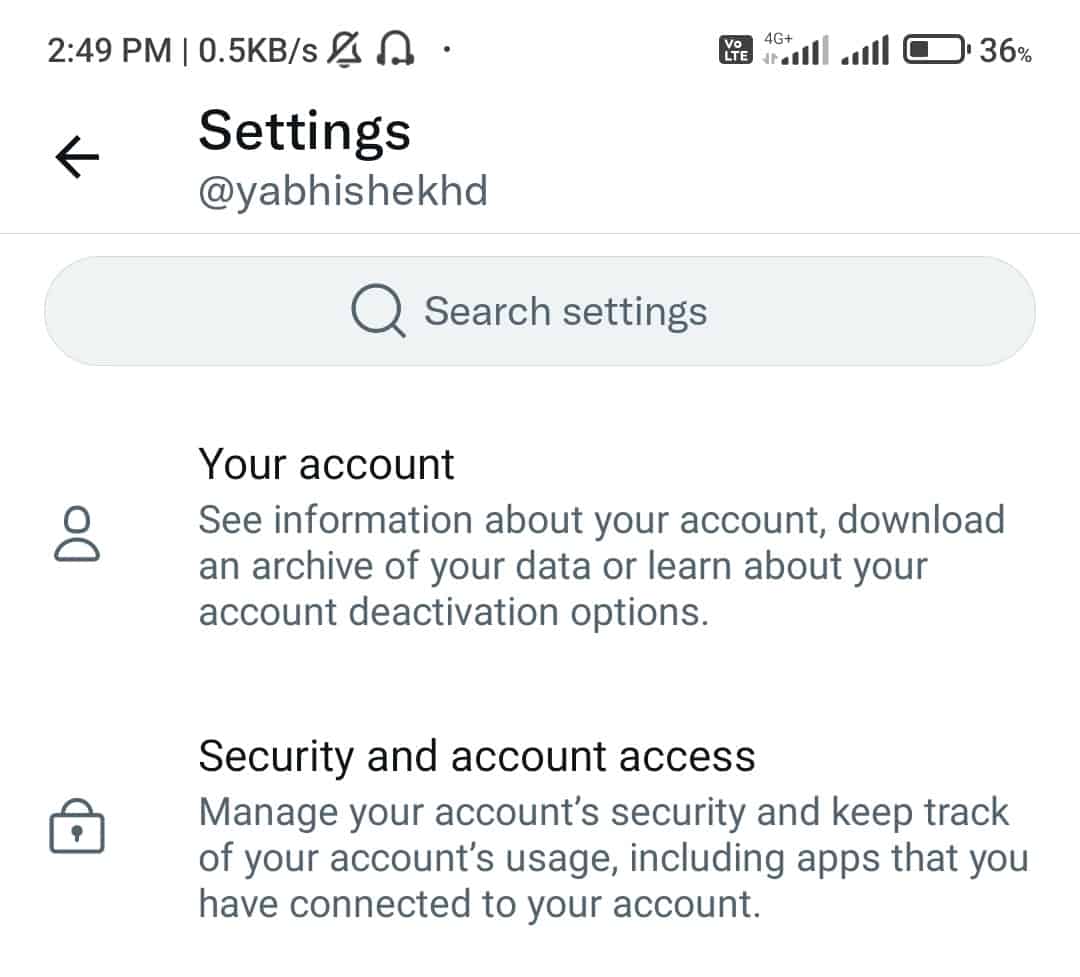1080x977 pixels.
Task: Tap the VoLTE indicator icon
Action: pyautogui.click(x=734, y=50)
